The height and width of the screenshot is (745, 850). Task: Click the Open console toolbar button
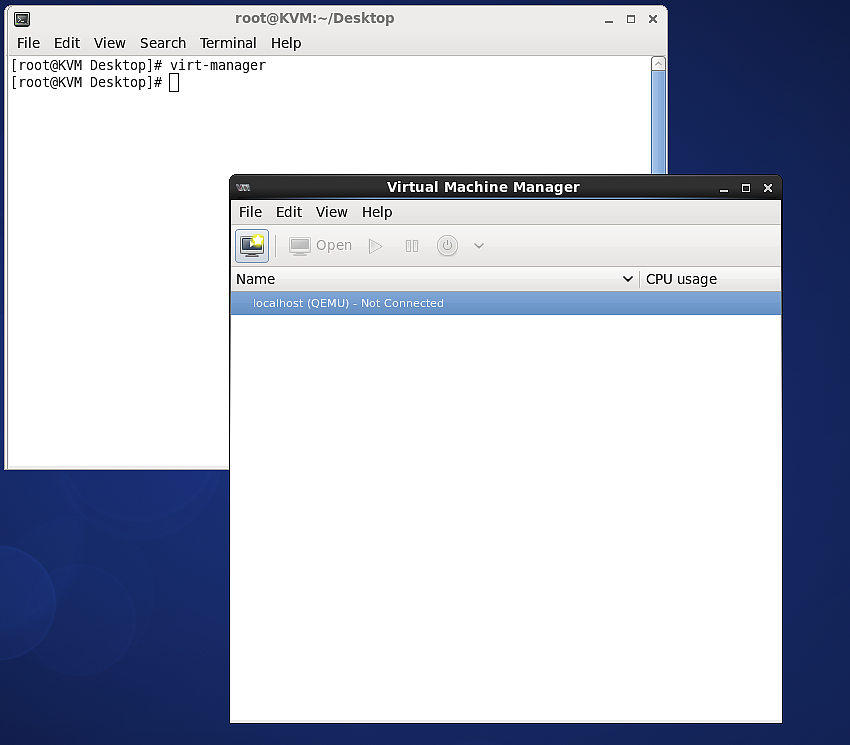point(320,245)
